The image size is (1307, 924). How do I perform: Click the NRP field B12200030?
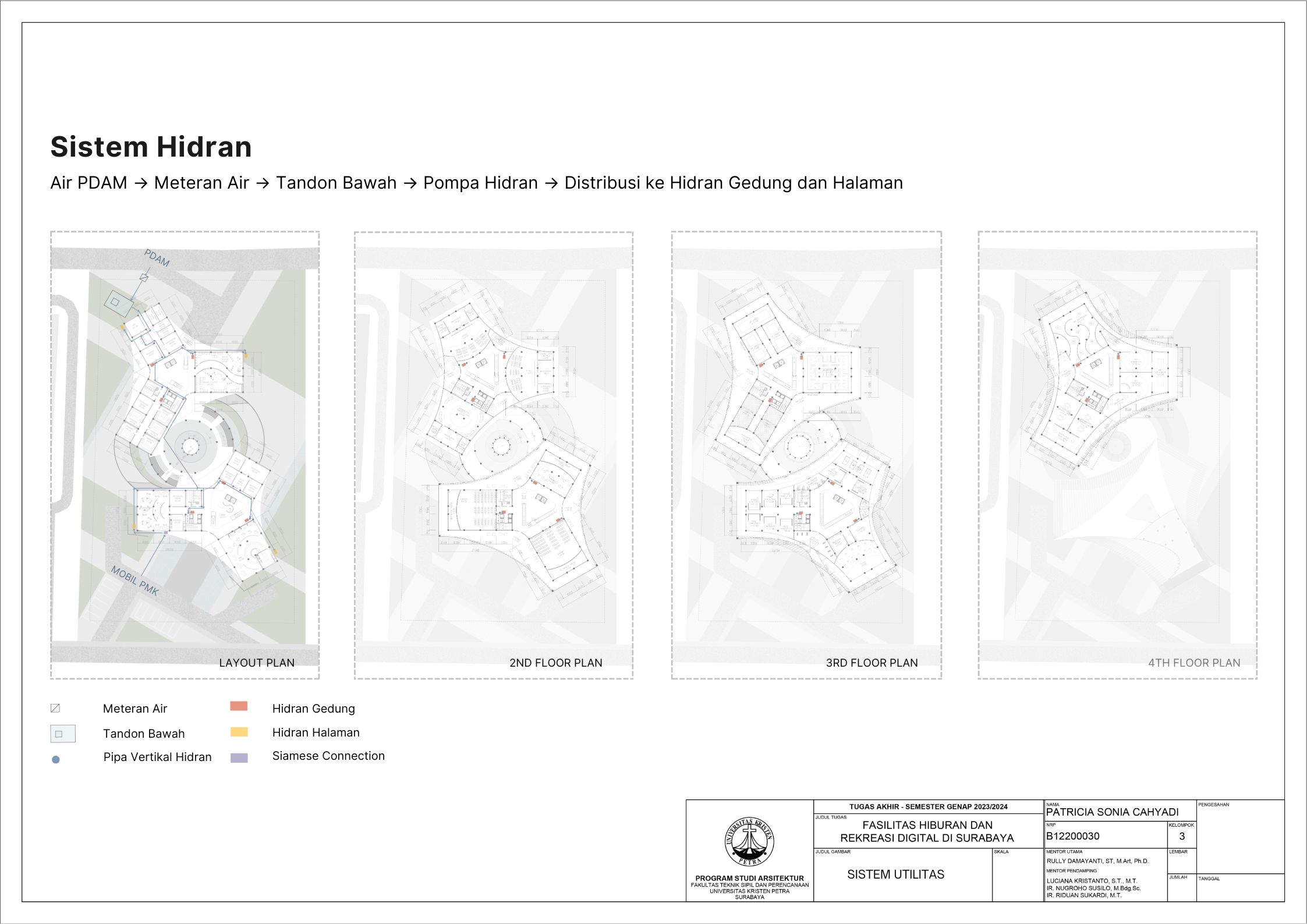click(1072, 836)
